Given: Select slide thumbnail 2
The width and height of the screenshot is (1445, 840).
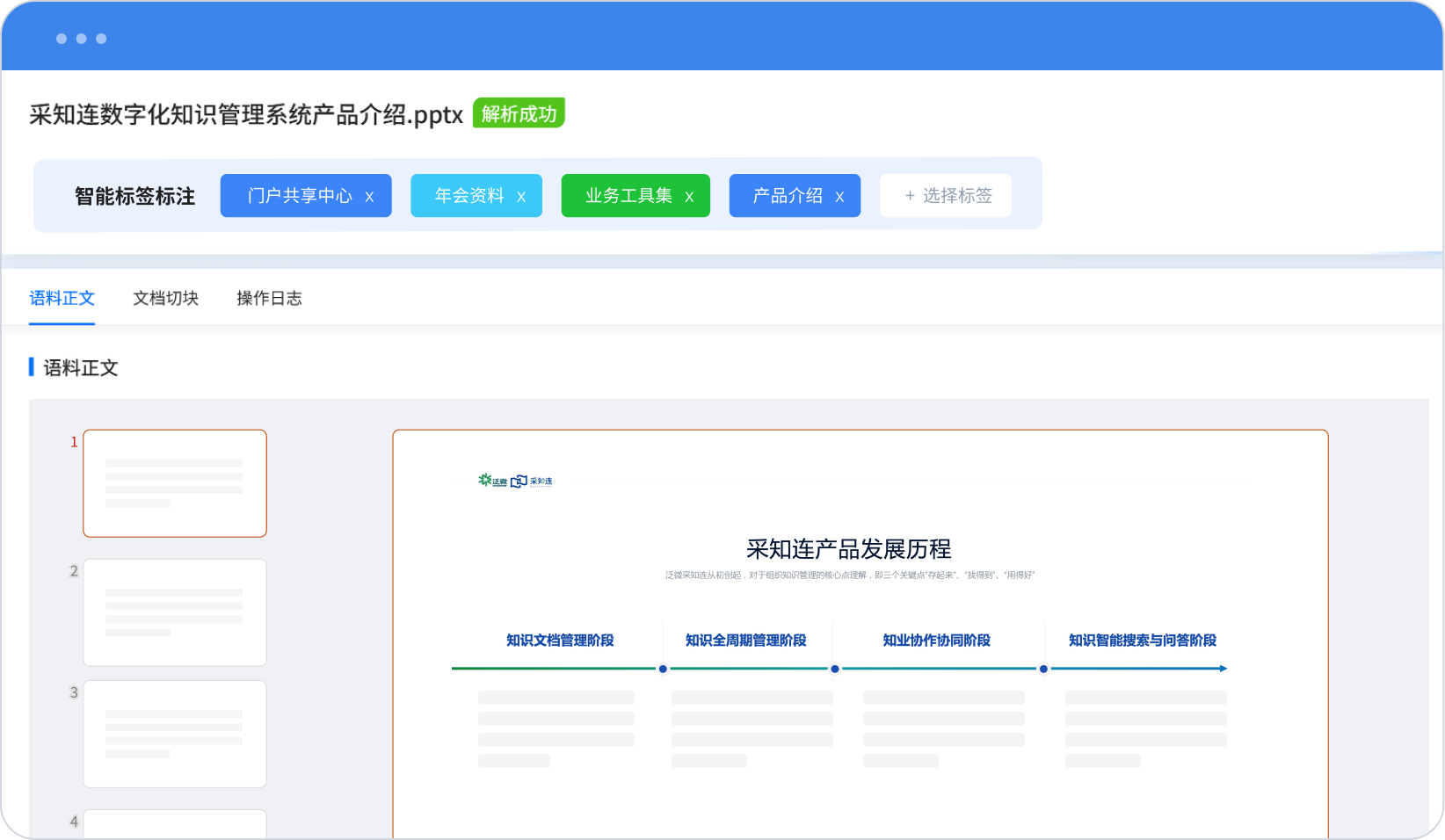Looking at the screenshot, I should 175,612.
